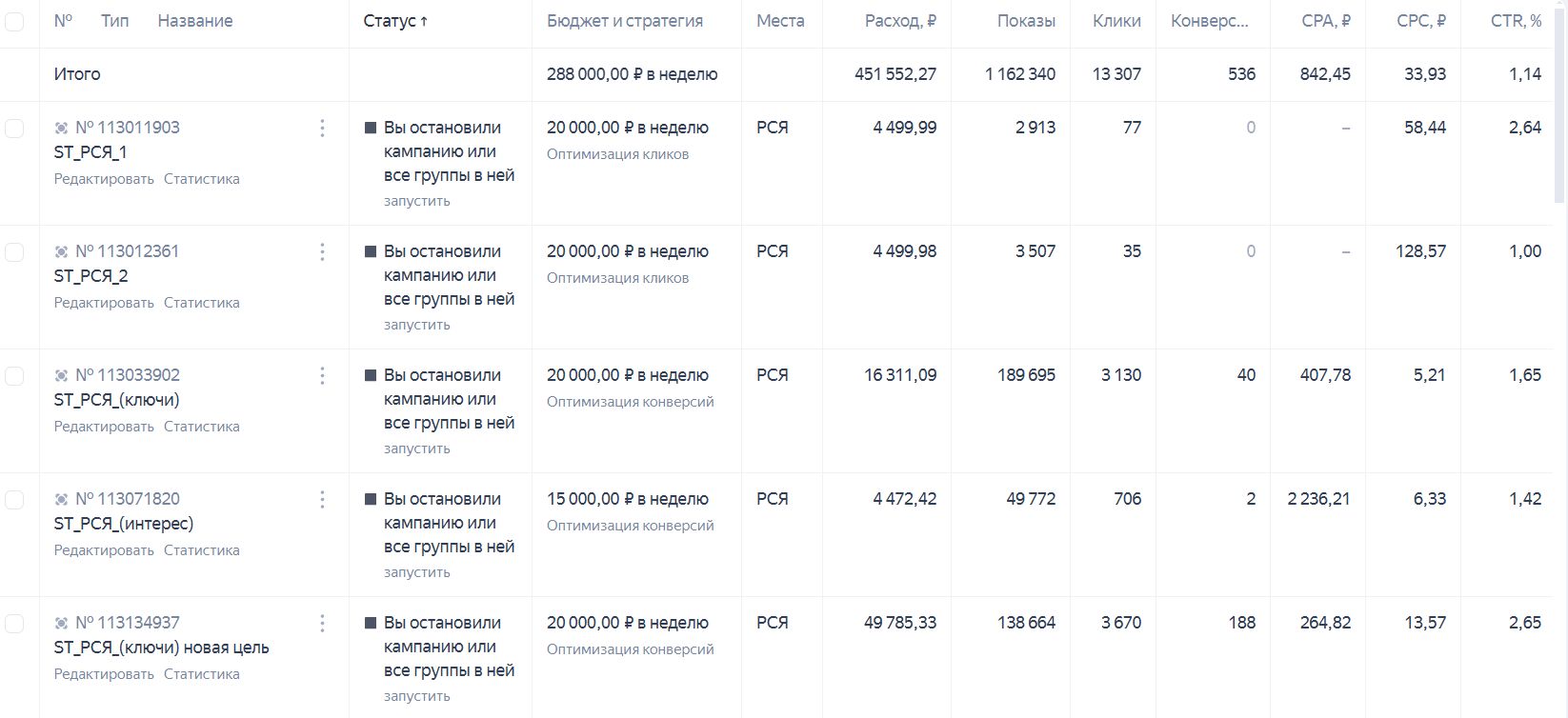Check the checkbox for campaign № 113071820
Screen dimensions: 1568x718
pos(14,499)
